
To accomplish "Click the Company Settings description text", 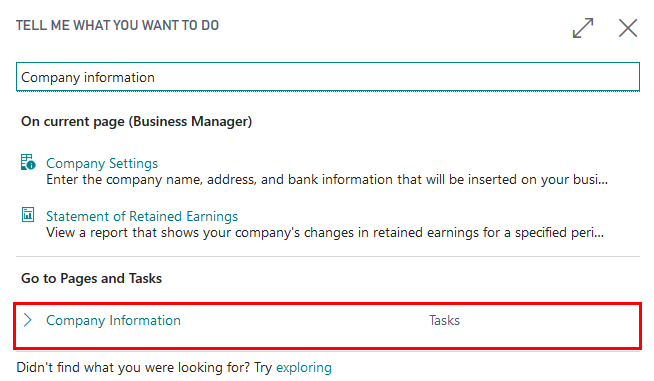I will click(327, 180).
